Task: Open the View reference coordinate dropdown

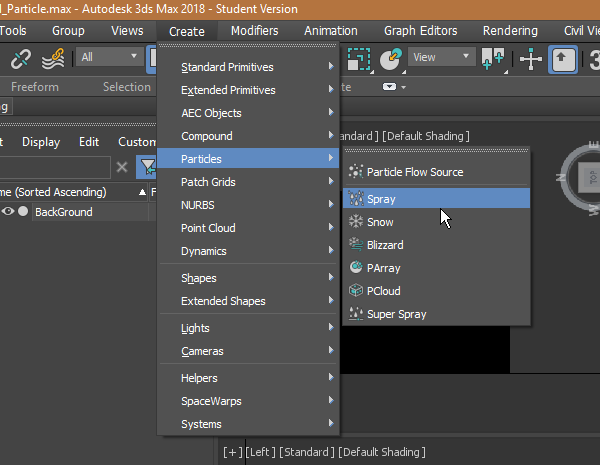Action: [x=442, y=57]
